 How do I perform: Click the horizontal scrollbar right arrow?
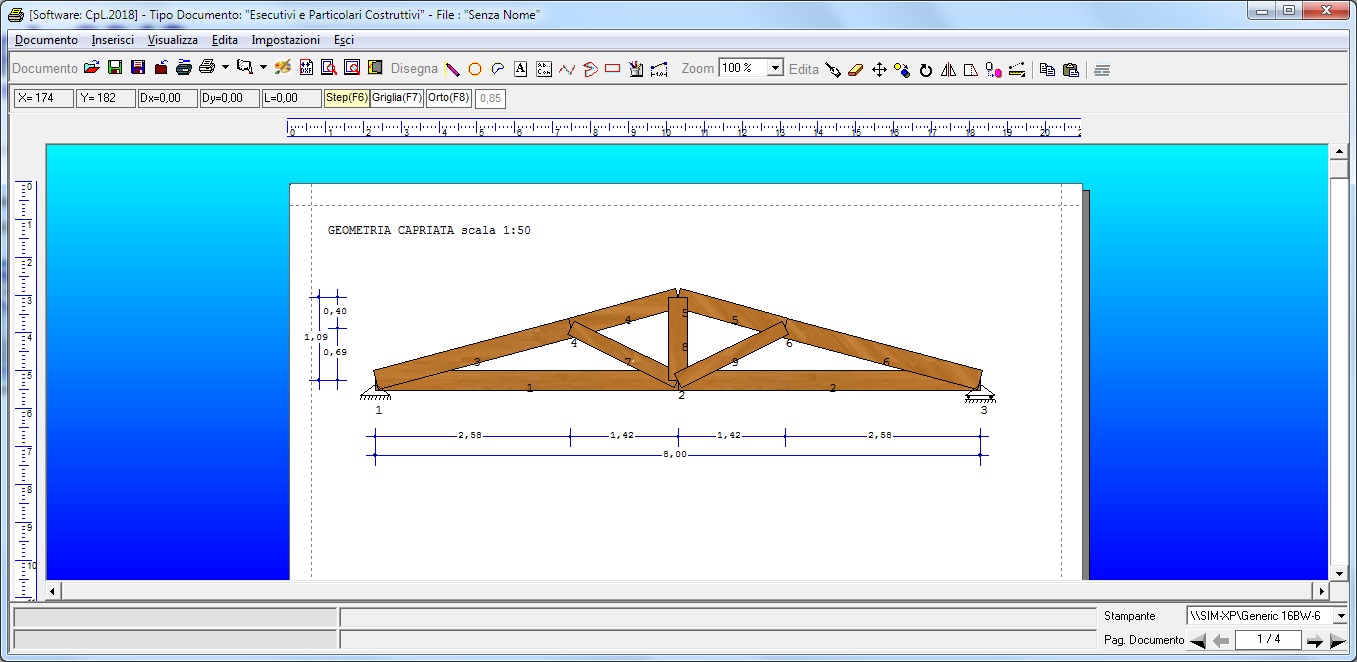(x=1322, y=591)
